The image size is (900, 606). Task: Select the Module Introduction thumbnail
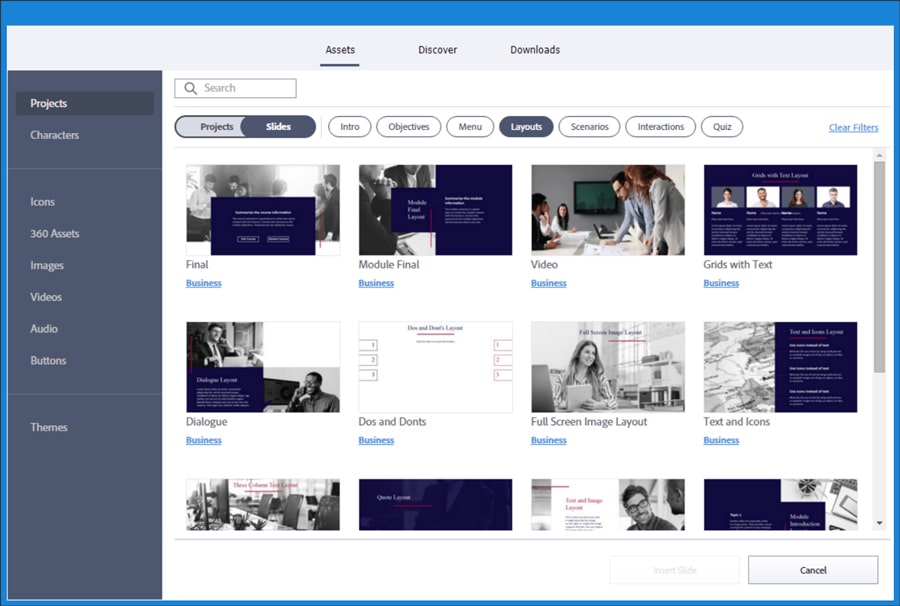click(780, 504)
